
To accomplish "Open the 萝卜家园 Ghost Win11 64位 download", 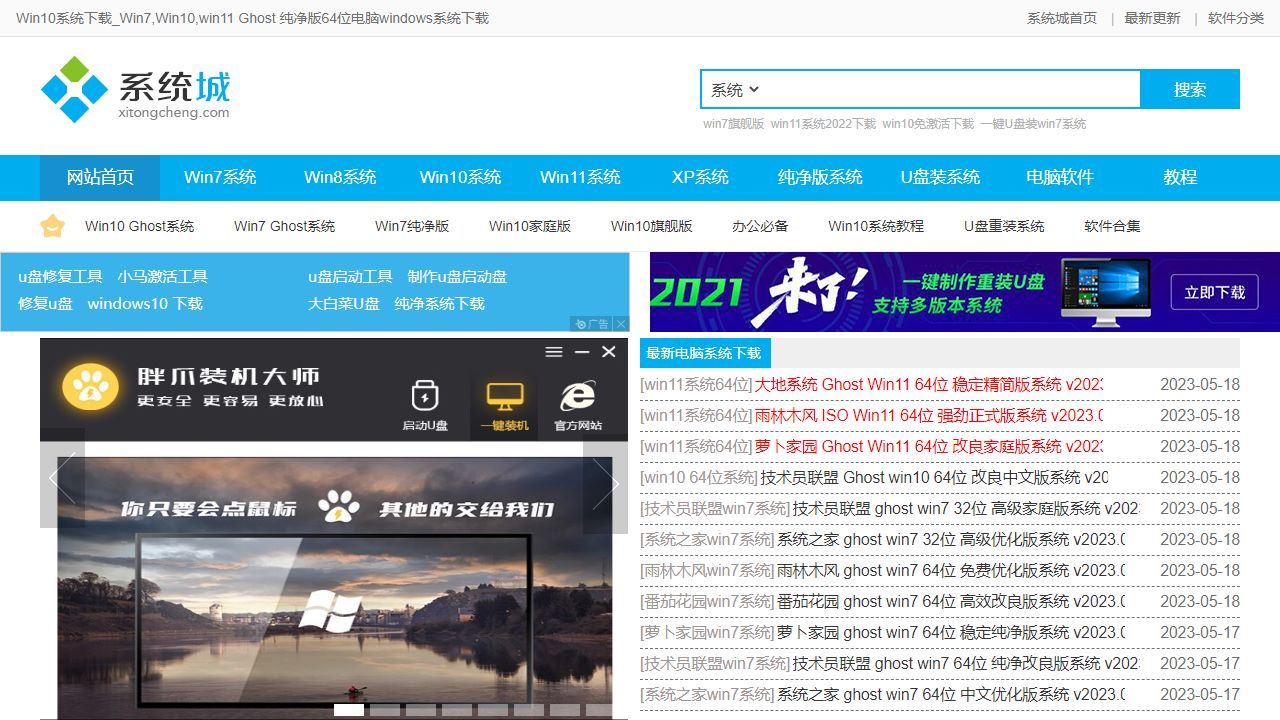I will pyautogui.click(x=928, y=446).
